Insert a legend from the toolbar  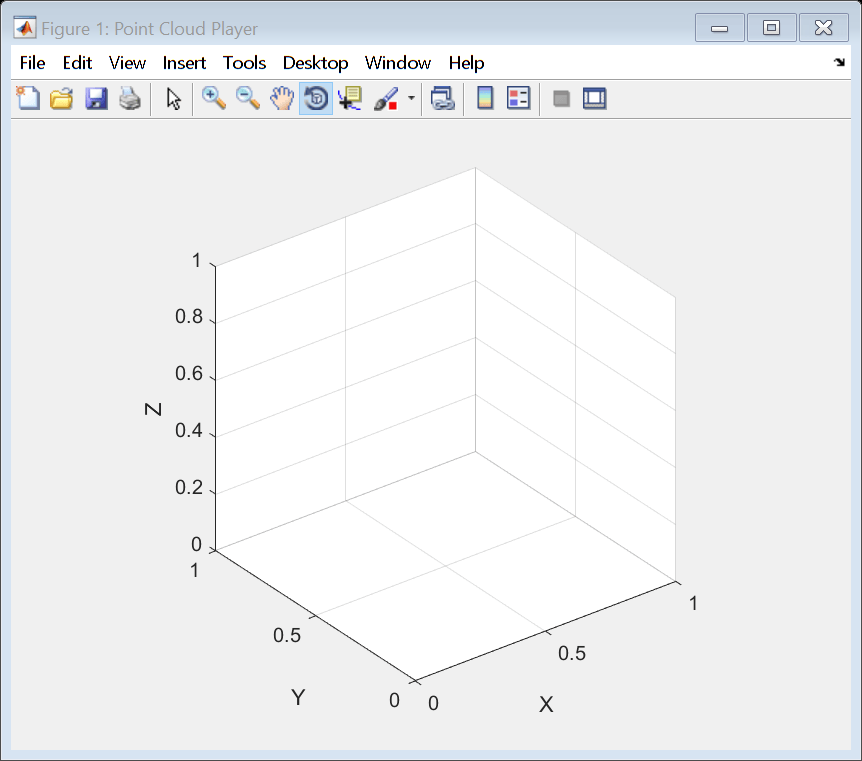pyautogui.click(x=518, y=99)
